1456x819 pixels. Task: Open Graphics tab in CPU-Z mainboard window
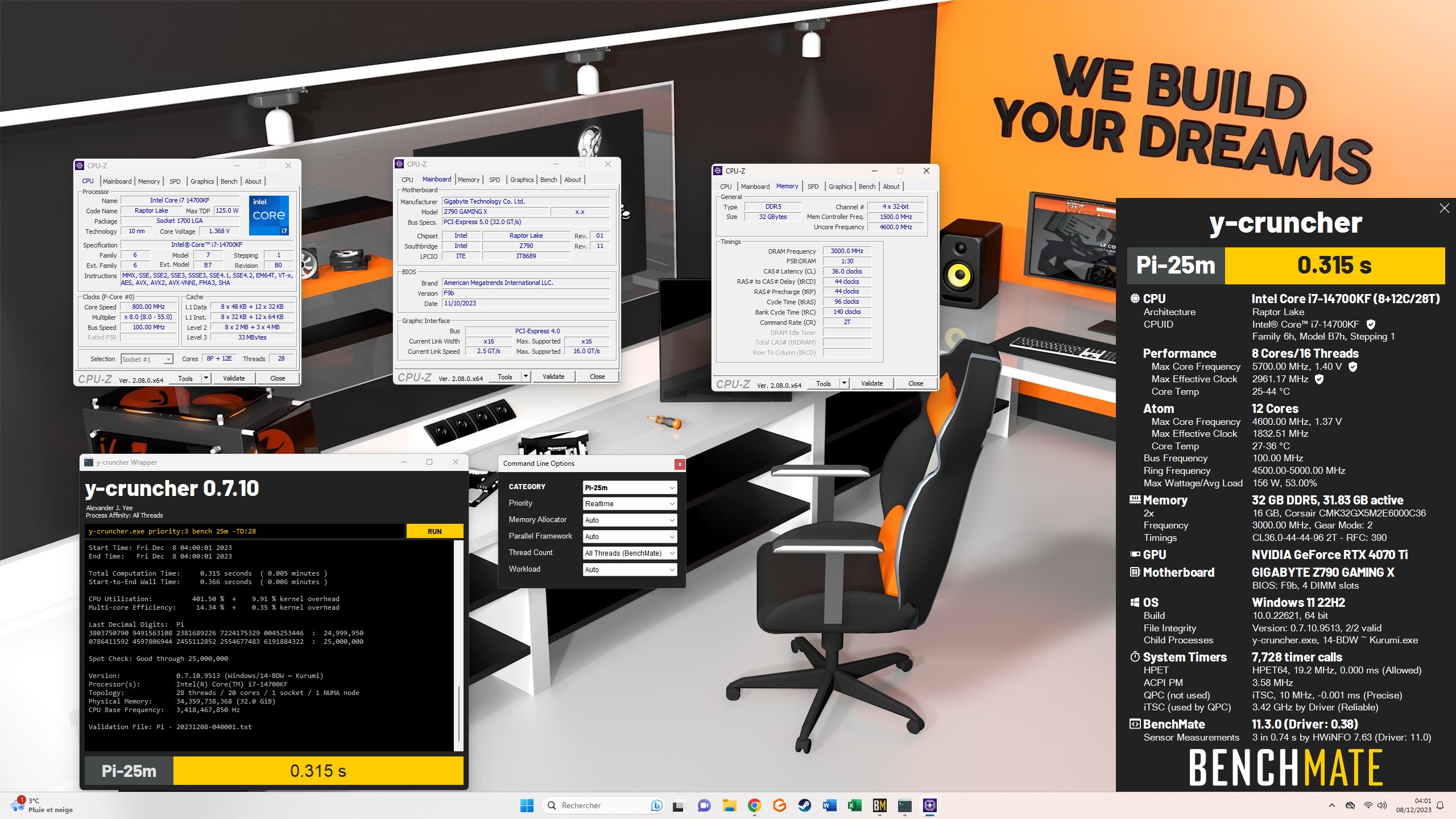pos(522,180)
